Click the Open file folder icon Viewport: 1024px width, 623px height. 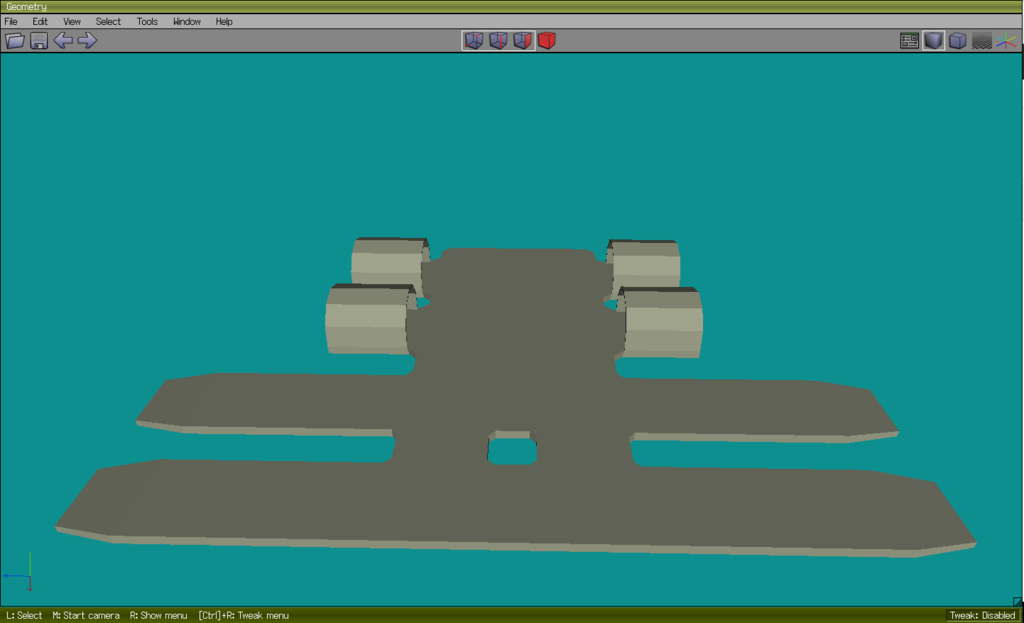tap(15, 41)
